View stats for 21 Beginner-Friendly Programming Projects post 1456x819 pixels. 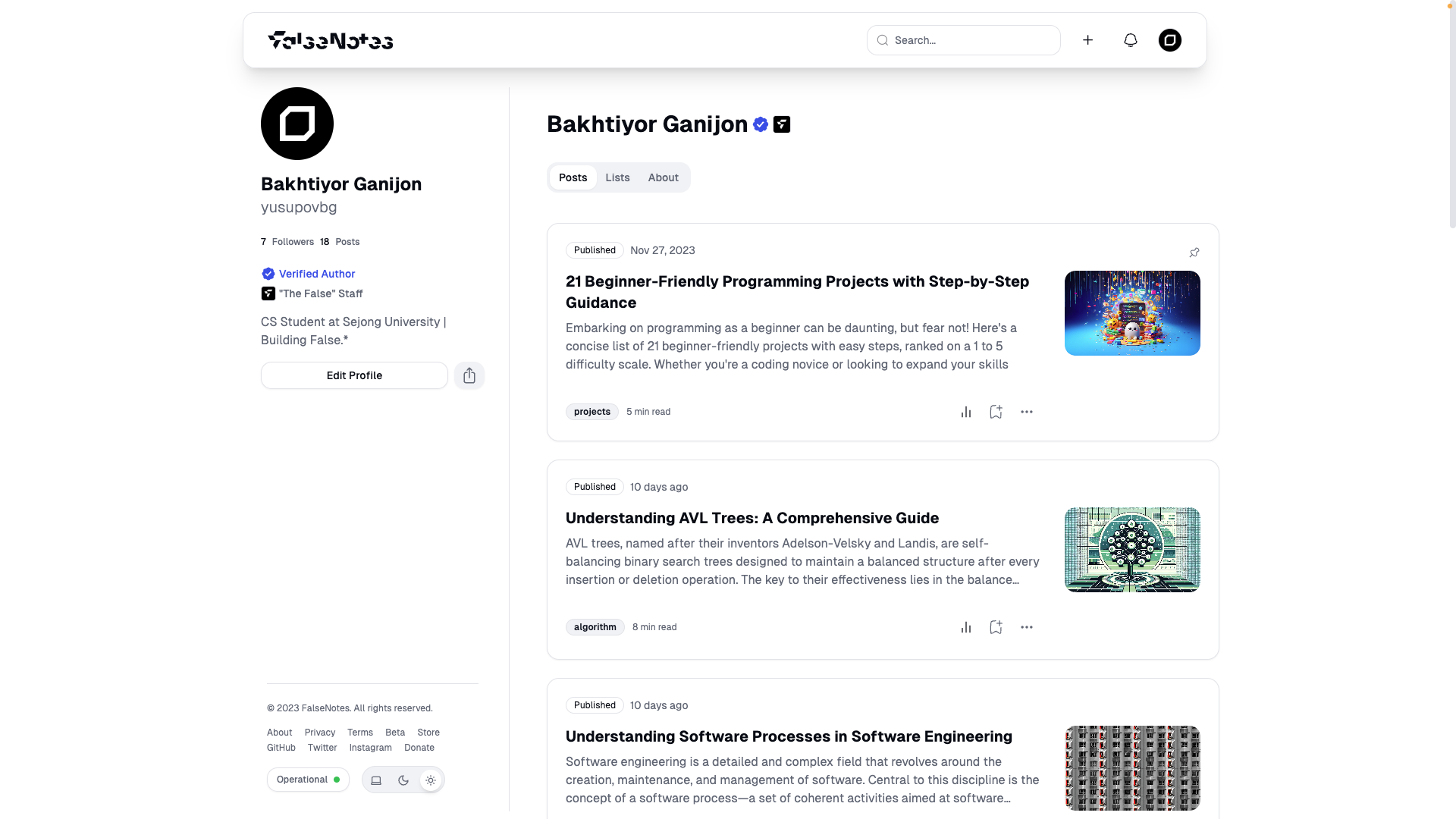[x=965, y=412]
